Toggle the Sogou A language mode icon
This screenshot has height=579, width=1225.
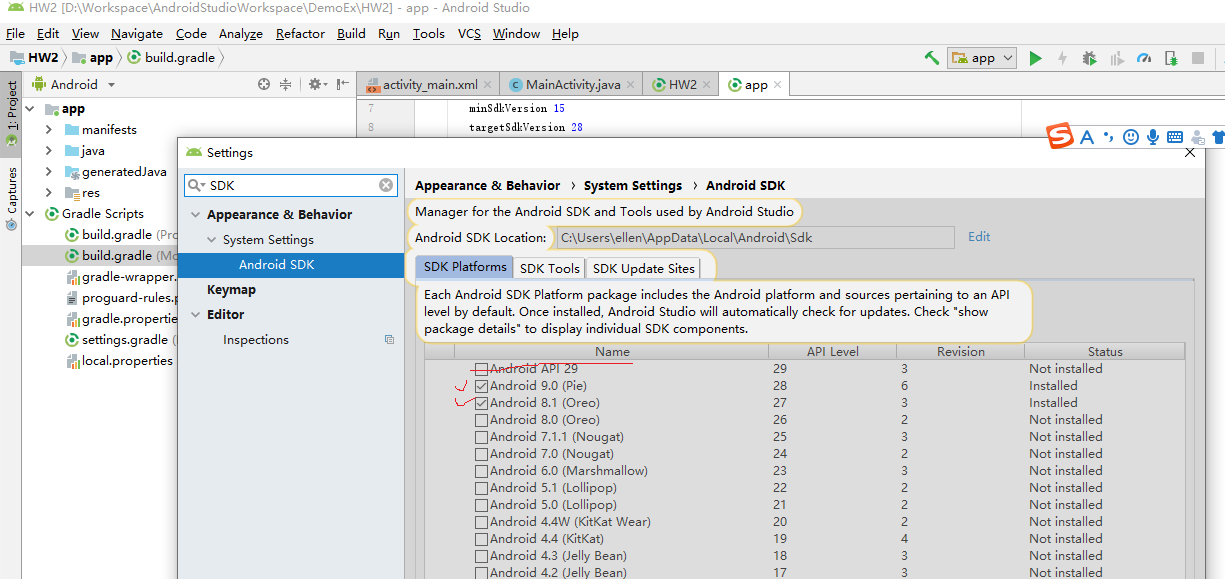(x=1087, y=137)
